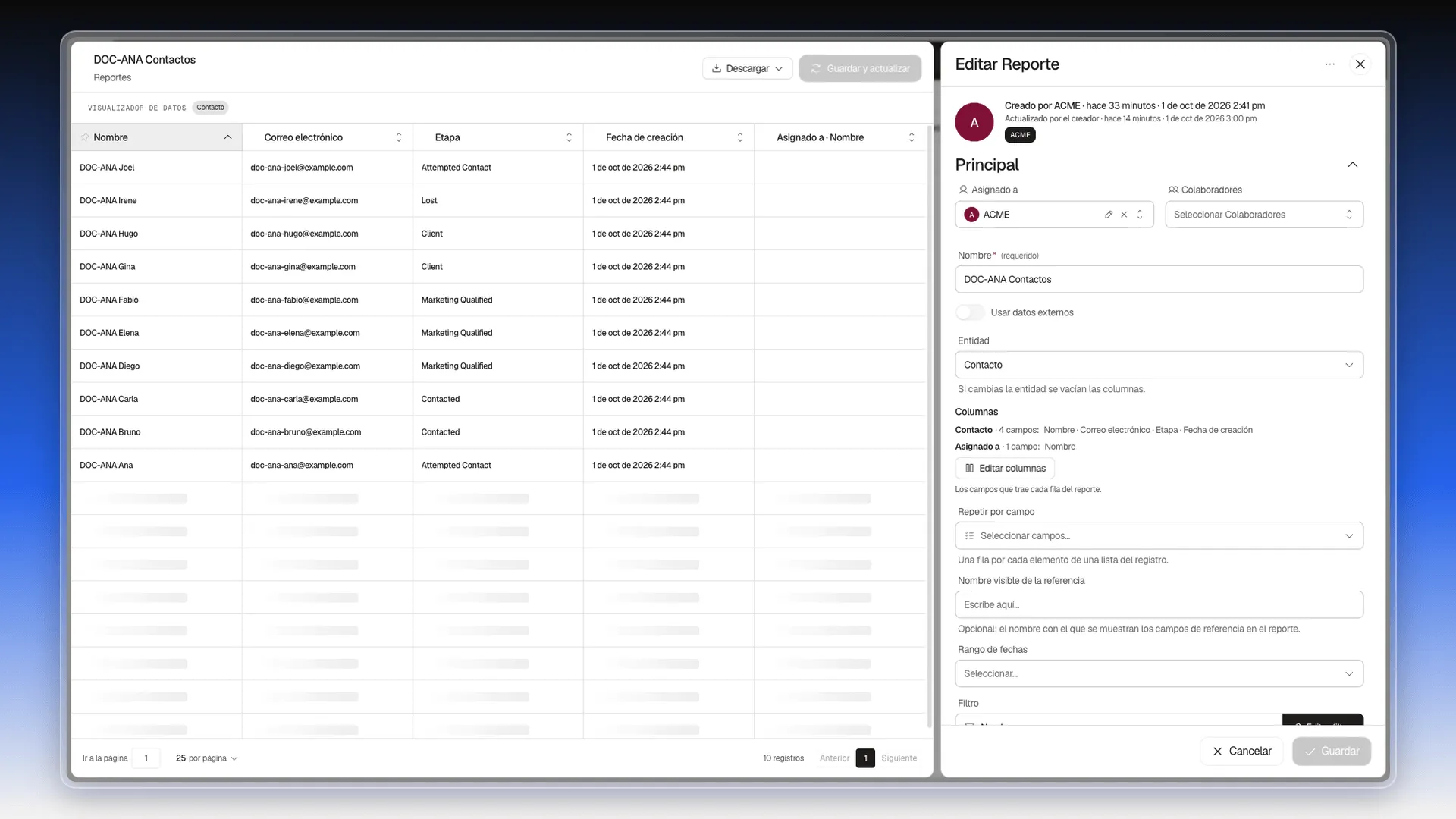Collapse the Principal section chevron
The image size is (1456, 819).
1352,165
